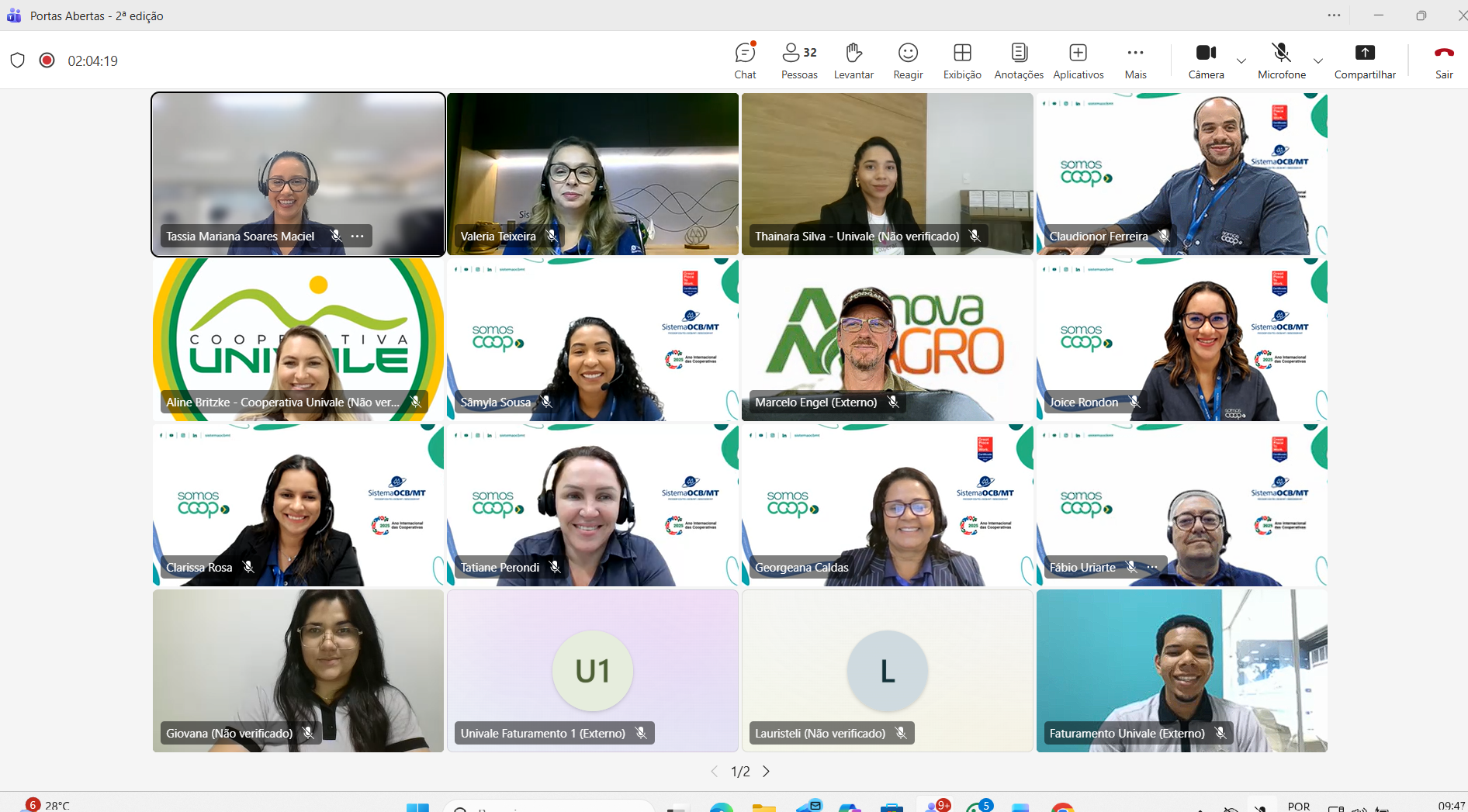
Task: Click Sâmyla Sousa's muted microphone indicator
Action: [x=546, y=402]
